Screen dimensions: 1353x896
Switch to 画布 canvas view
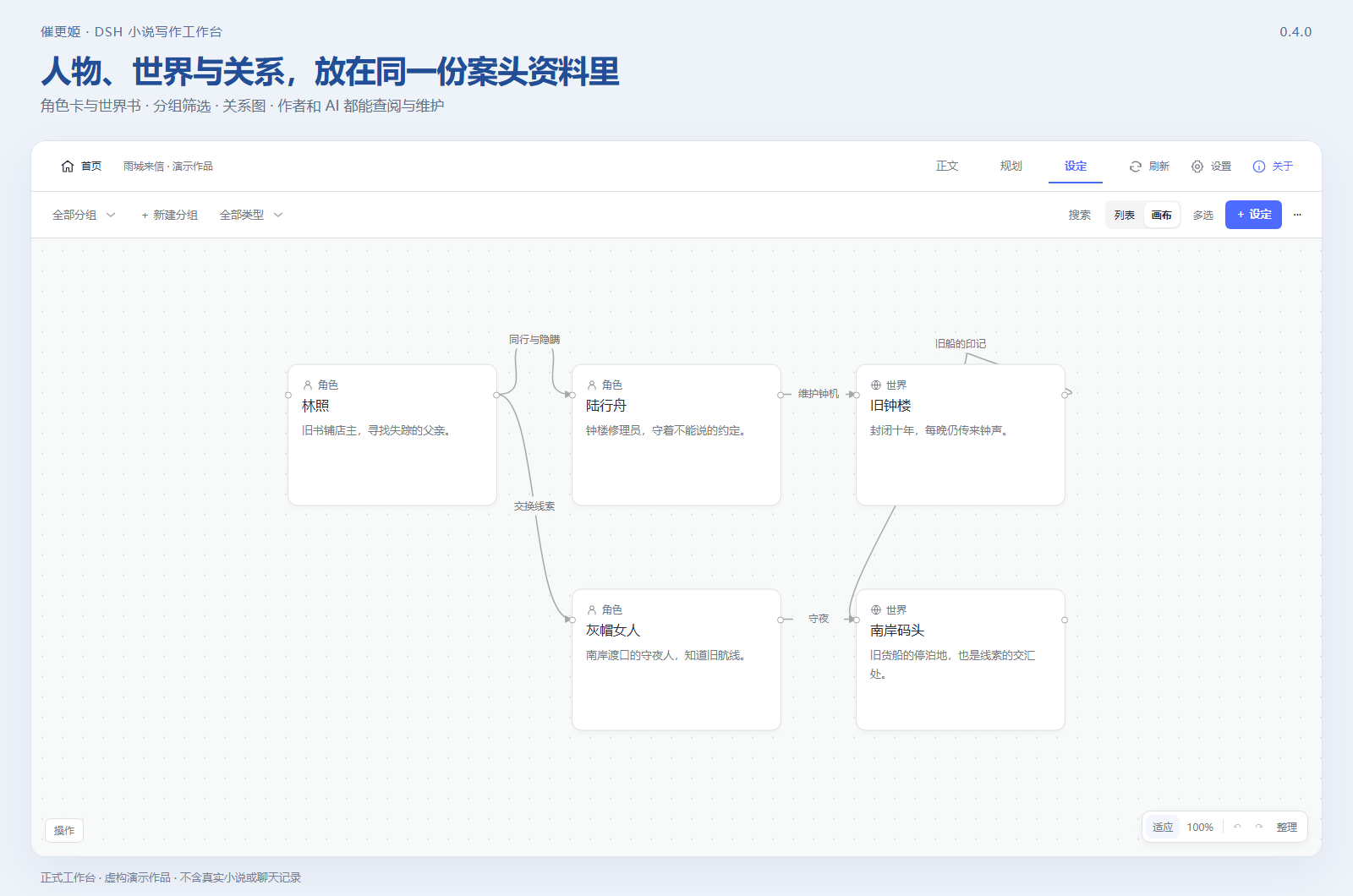(1162, 215)
